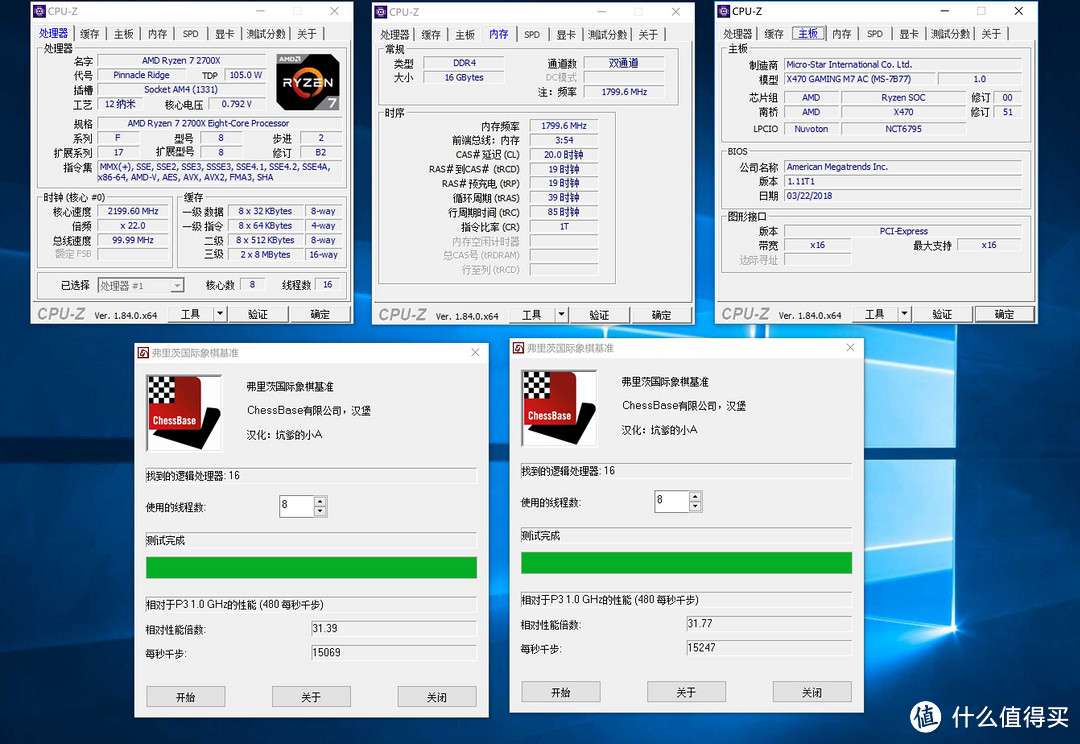The image size is (1080, 744).
Task: Open the 处理器 #1 selection dropdown
Action: (141, 285)
